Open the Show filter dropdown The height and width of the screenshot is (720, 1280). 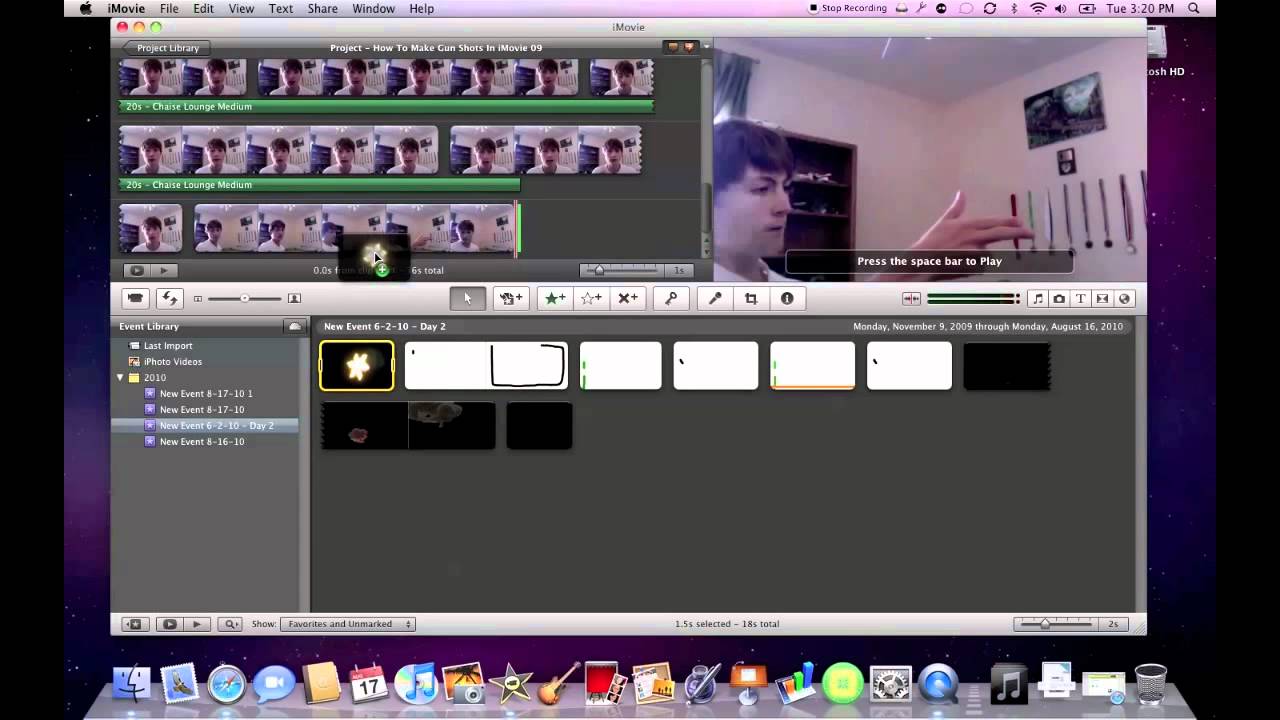(347, 624)
